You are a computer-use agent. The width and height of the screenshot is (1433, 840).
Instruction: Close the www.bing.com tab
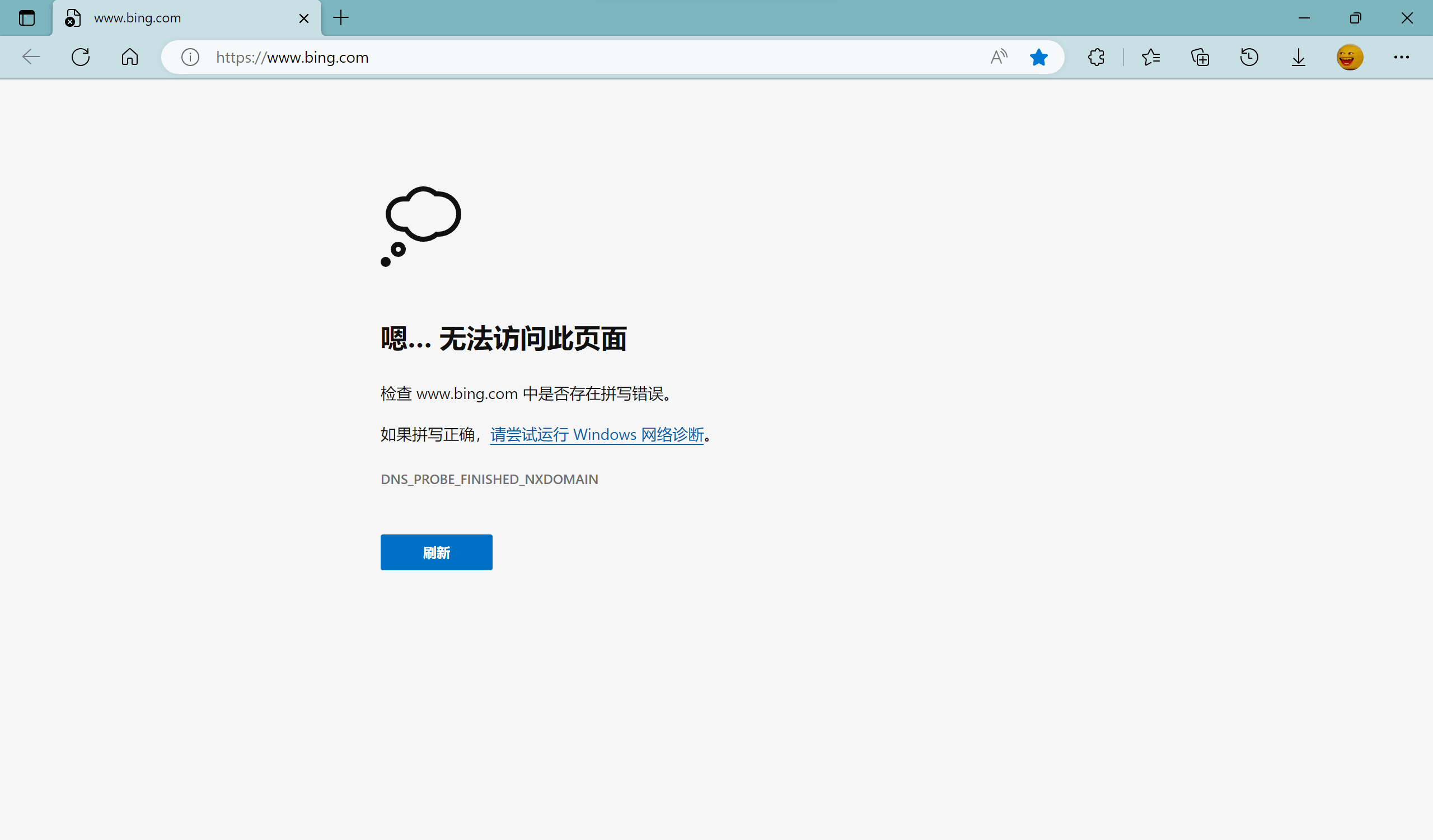point(303,18)
